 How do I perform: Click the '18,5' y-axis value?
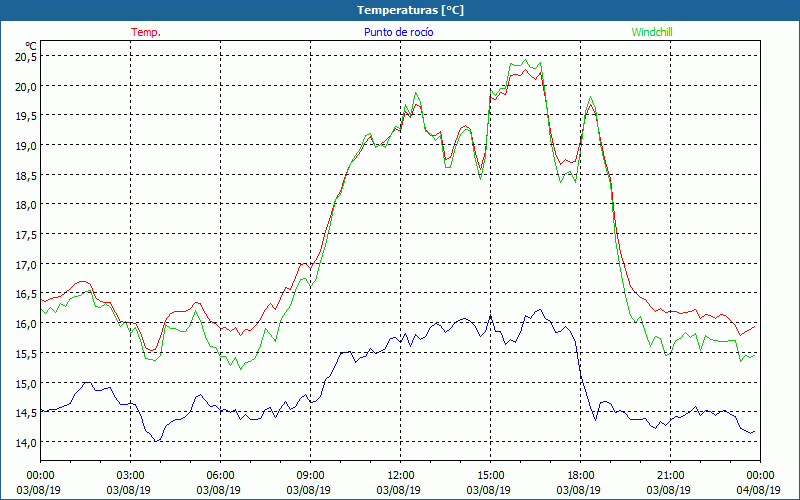(26, 175)
